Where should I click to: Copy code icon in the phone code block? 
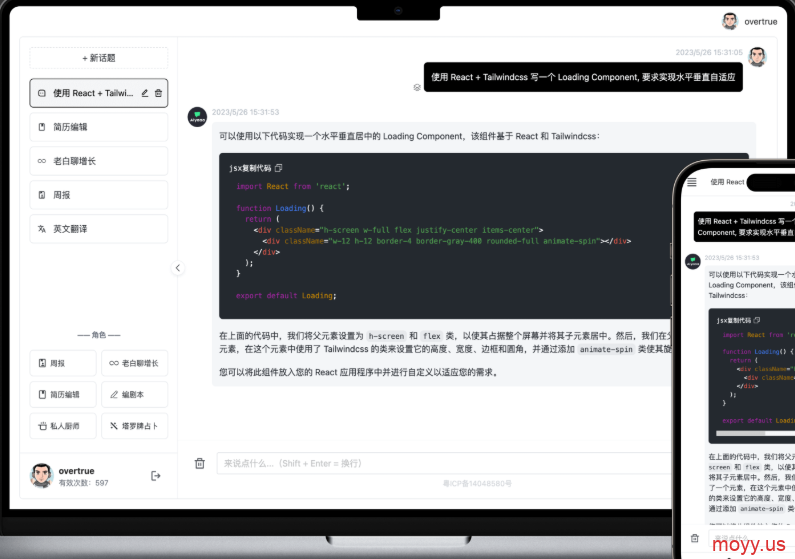click(757, 320)
